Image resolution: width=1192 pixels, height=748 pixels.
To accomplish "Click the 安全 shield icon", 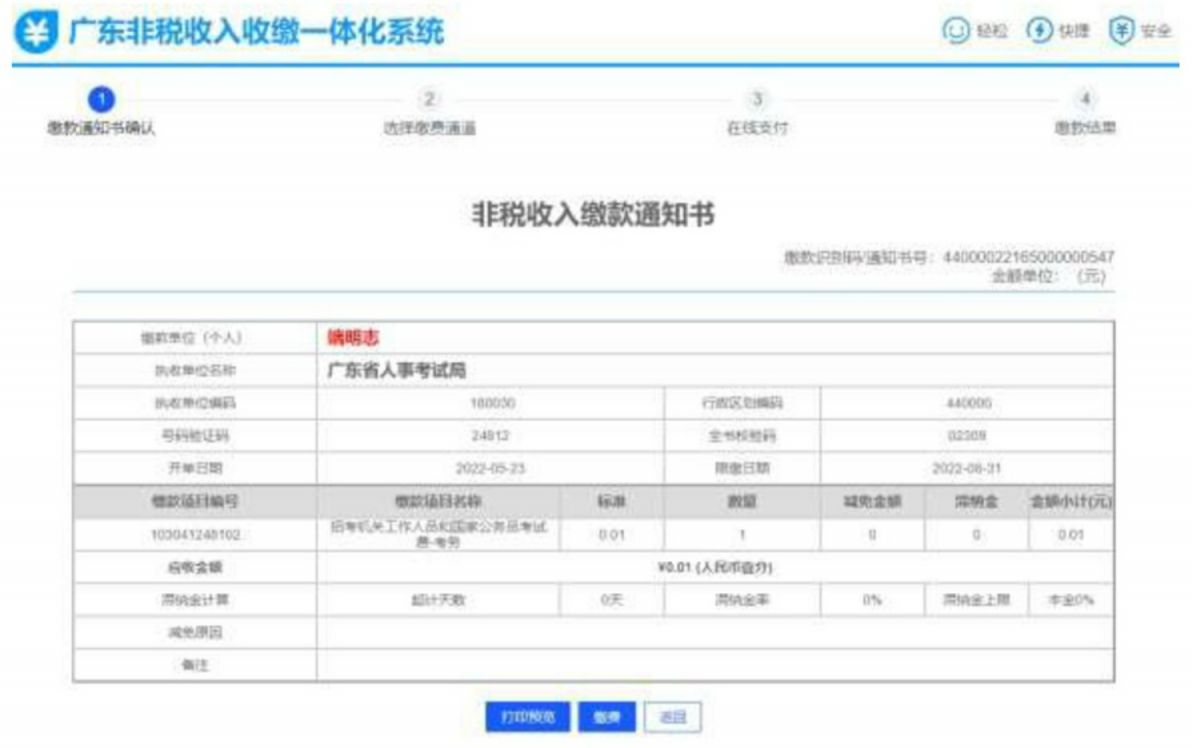I will click(x=1121, y=30).
